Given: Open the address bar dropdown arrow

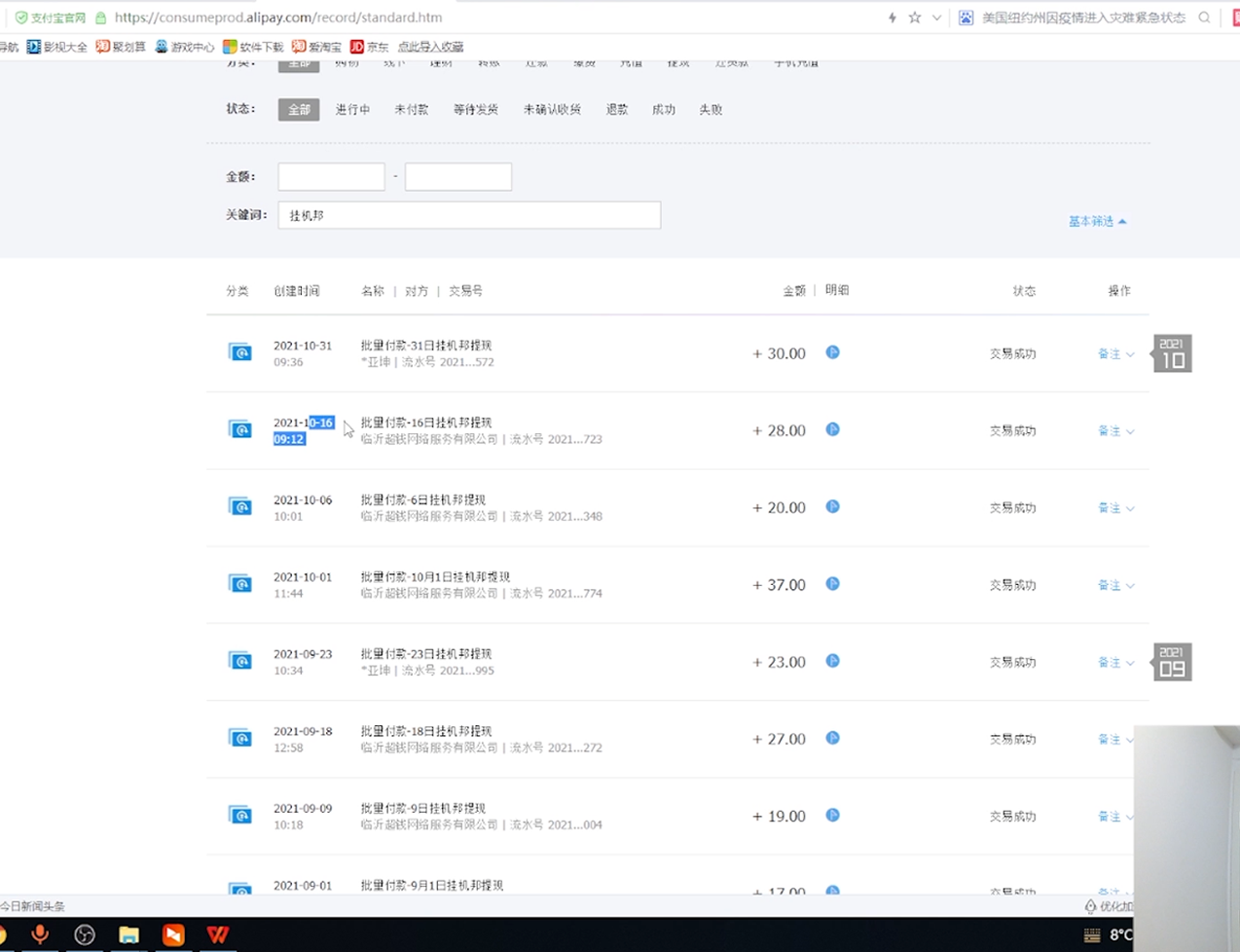Looking at the screenshot, I should coord(936,17).
